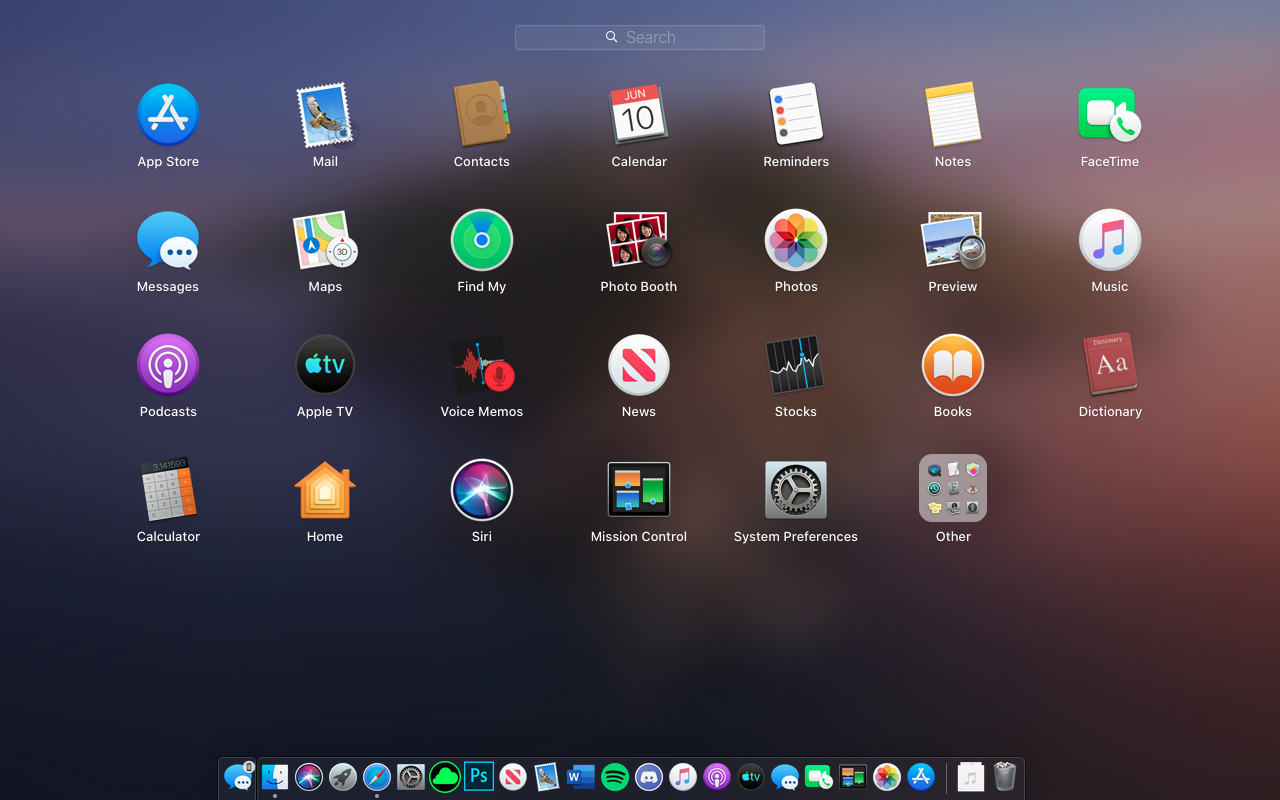Click the App Store icon in the Dock
Viewport: 1280px width, 800px height.
coord(921,776)
